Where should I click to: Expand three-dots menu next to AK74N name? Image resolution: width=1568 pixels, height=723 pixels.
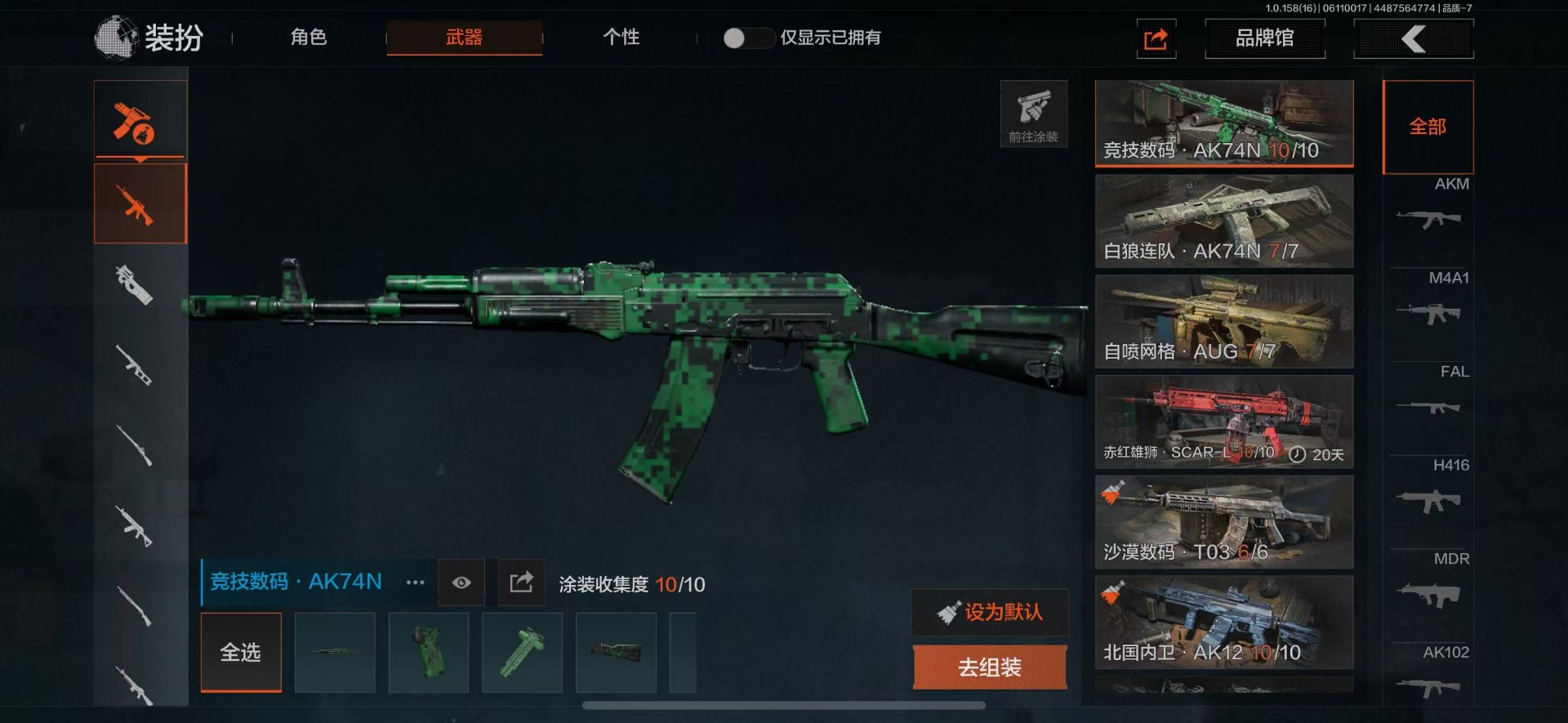tap(415, 582)
